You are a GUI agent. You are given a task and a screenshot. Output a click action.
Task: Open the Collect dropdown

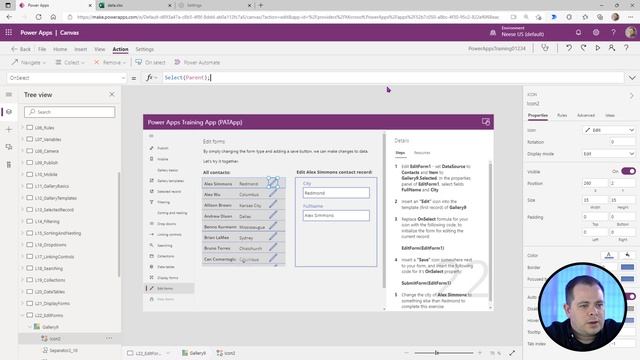point(70,62)
